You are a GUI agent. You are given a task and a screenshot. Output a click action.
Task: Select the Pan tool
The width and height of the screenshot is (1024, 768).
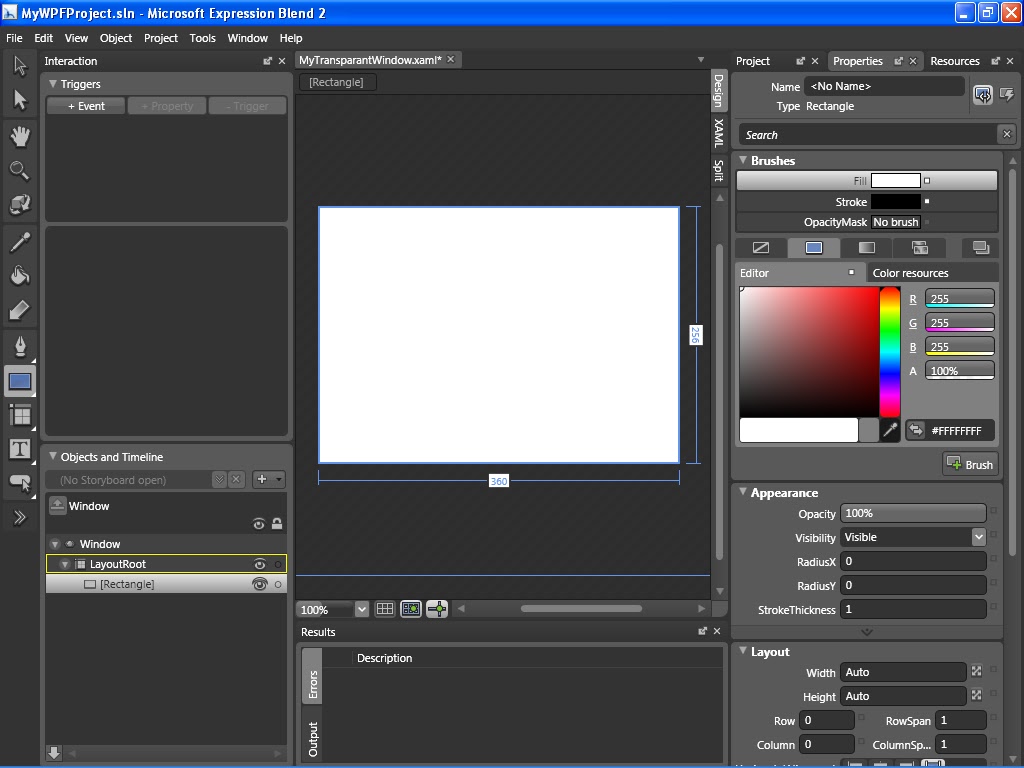tap(20, 136)
